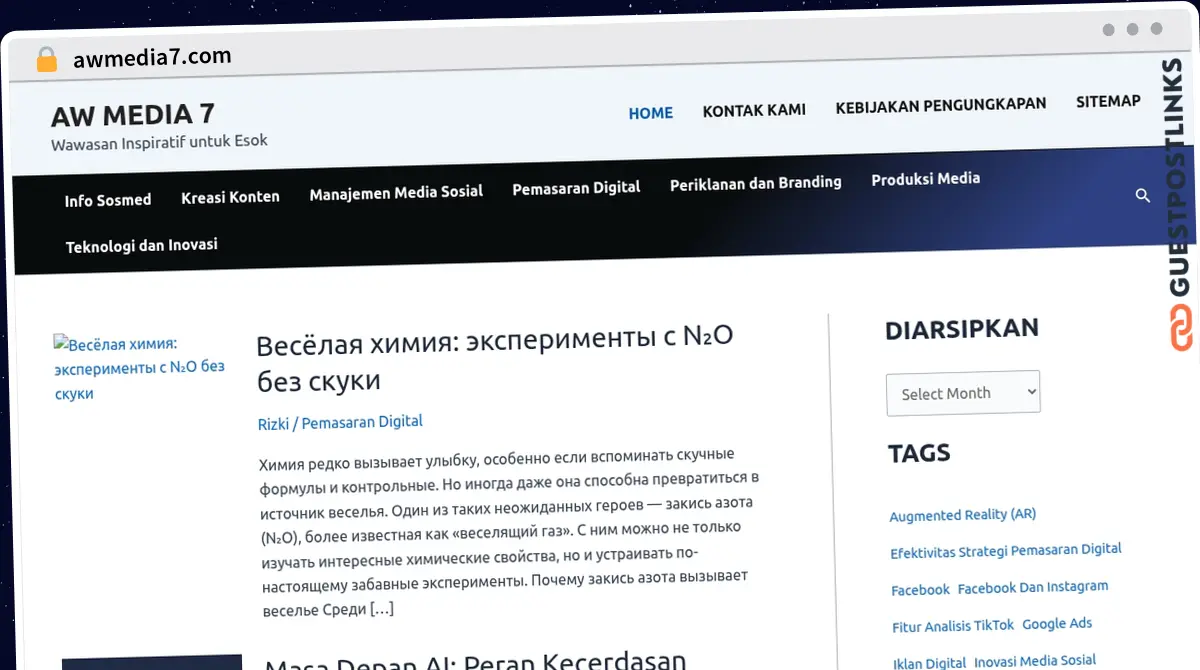Select the Produksi Media category
Image resolution: width=1200 pixels, height=670 pixels.
tap(925, 179)
